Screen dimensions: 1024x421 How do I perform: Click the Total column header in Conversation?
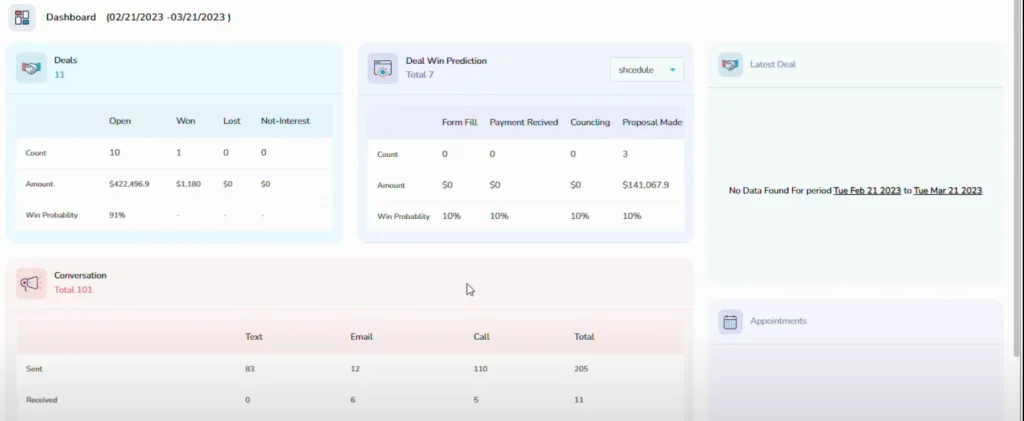coord(584,337)
